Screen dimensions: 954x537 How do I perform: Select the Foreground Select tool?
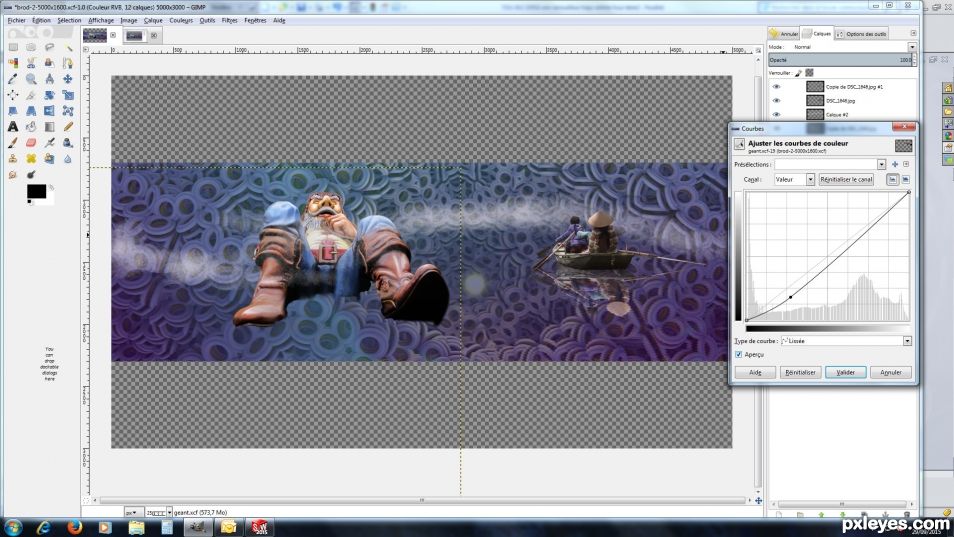click(49, 63)
